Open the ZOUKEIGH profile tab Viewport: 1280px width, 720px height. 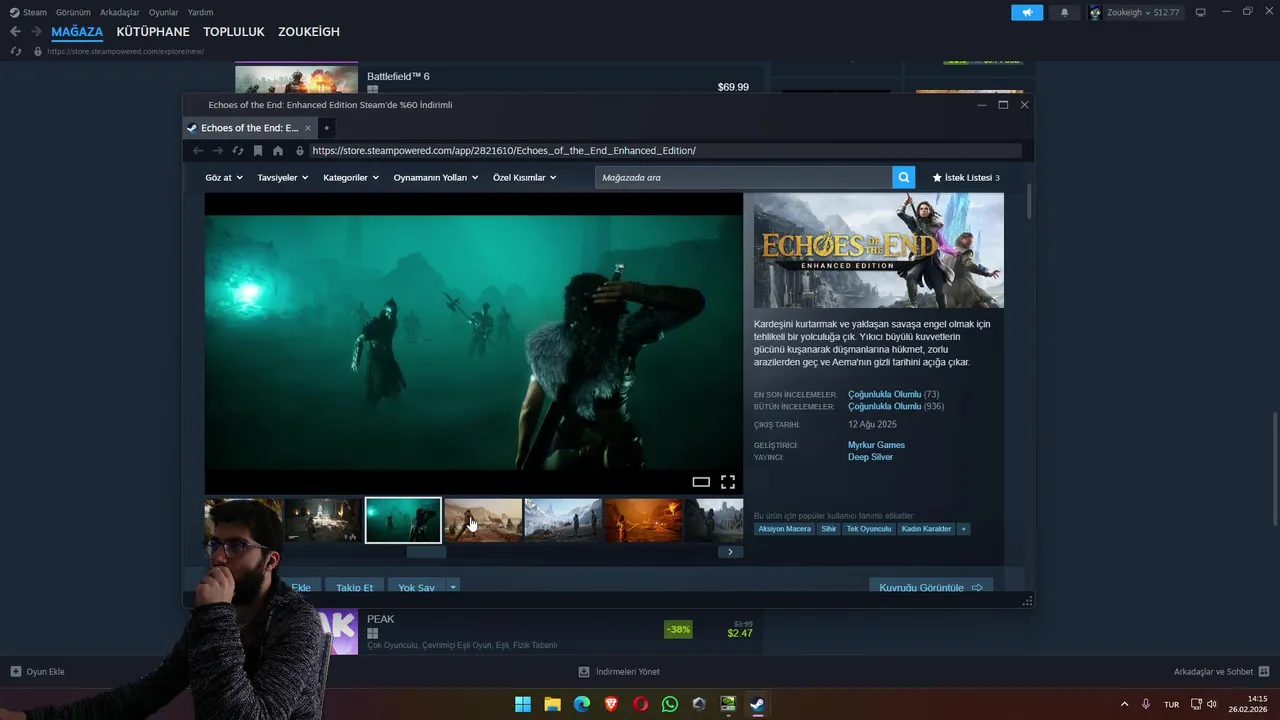[309, 32]
